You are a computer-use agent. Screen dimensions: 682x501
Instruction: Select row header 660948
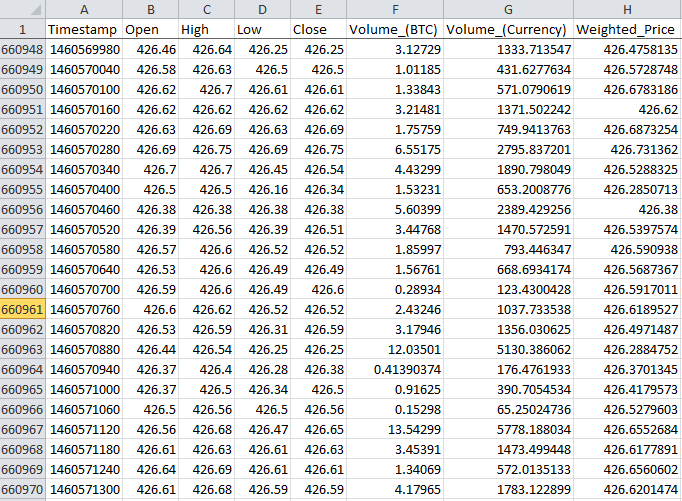(x=23, y=50)
